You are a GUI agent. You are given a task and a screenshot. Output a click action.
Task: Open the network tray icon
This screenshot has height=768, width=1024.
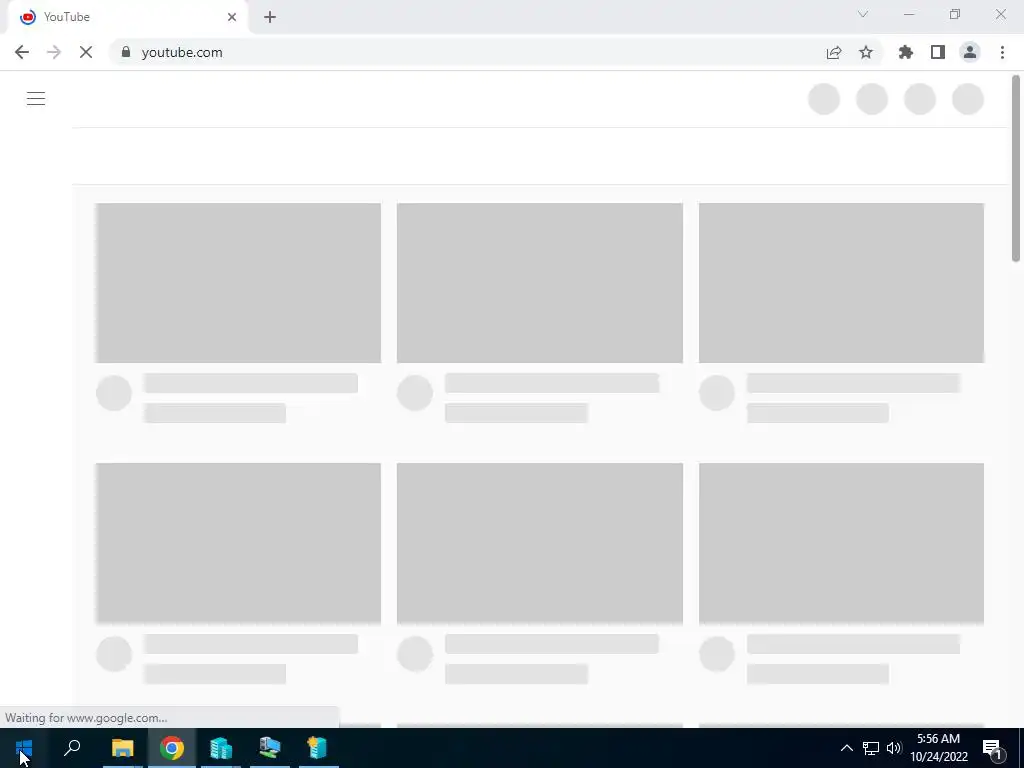871,748
